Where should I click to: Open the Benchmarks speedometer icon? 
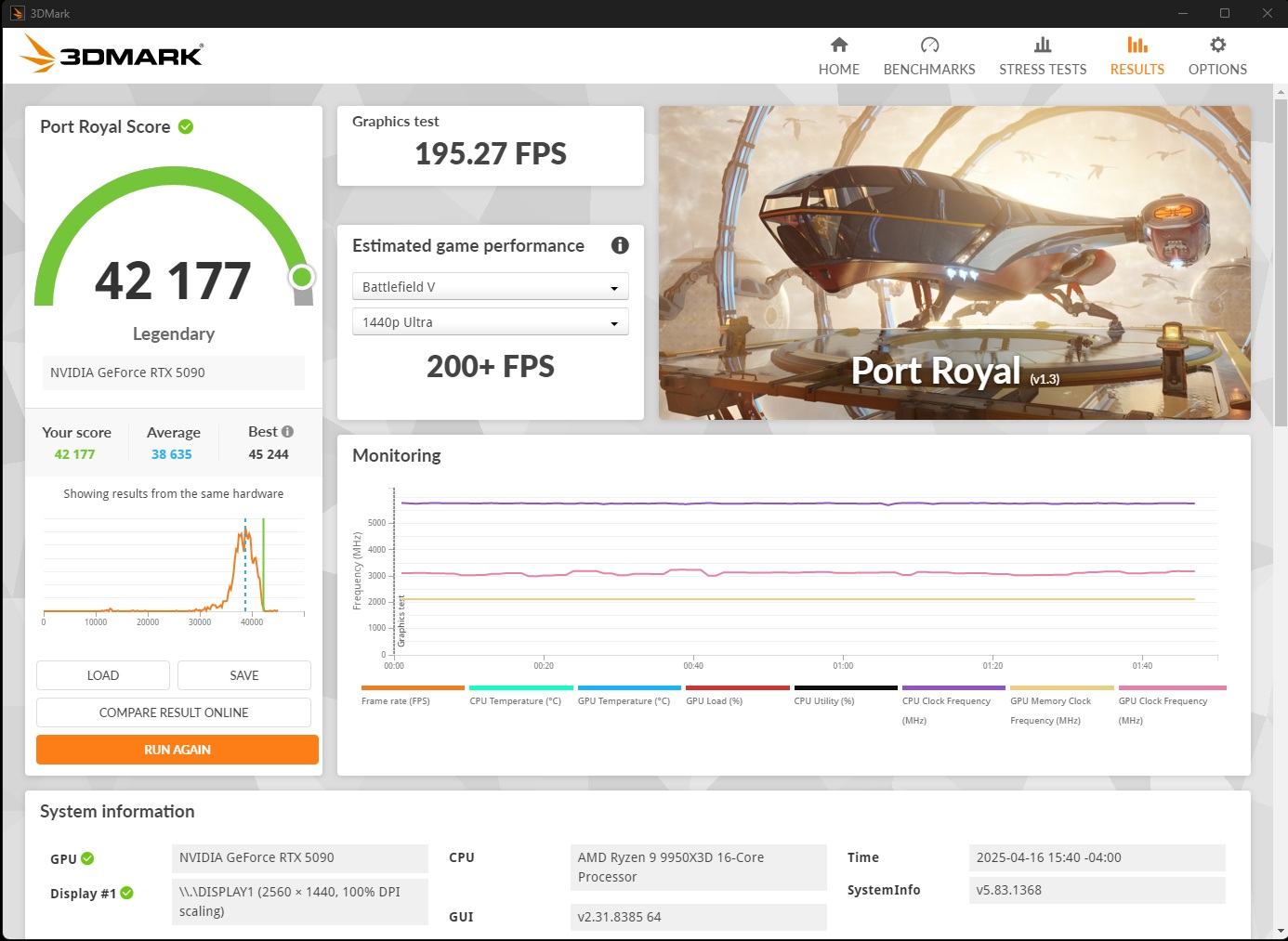click(x=929, y=45)
